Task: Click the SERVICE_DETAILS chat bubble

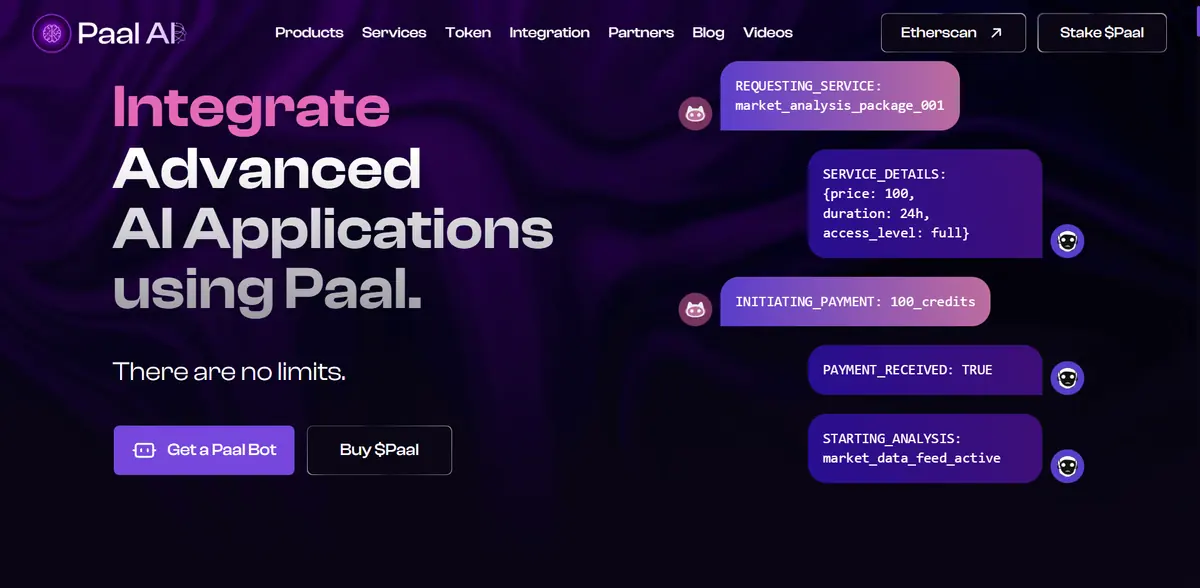Action: click(x=925, y=204)
